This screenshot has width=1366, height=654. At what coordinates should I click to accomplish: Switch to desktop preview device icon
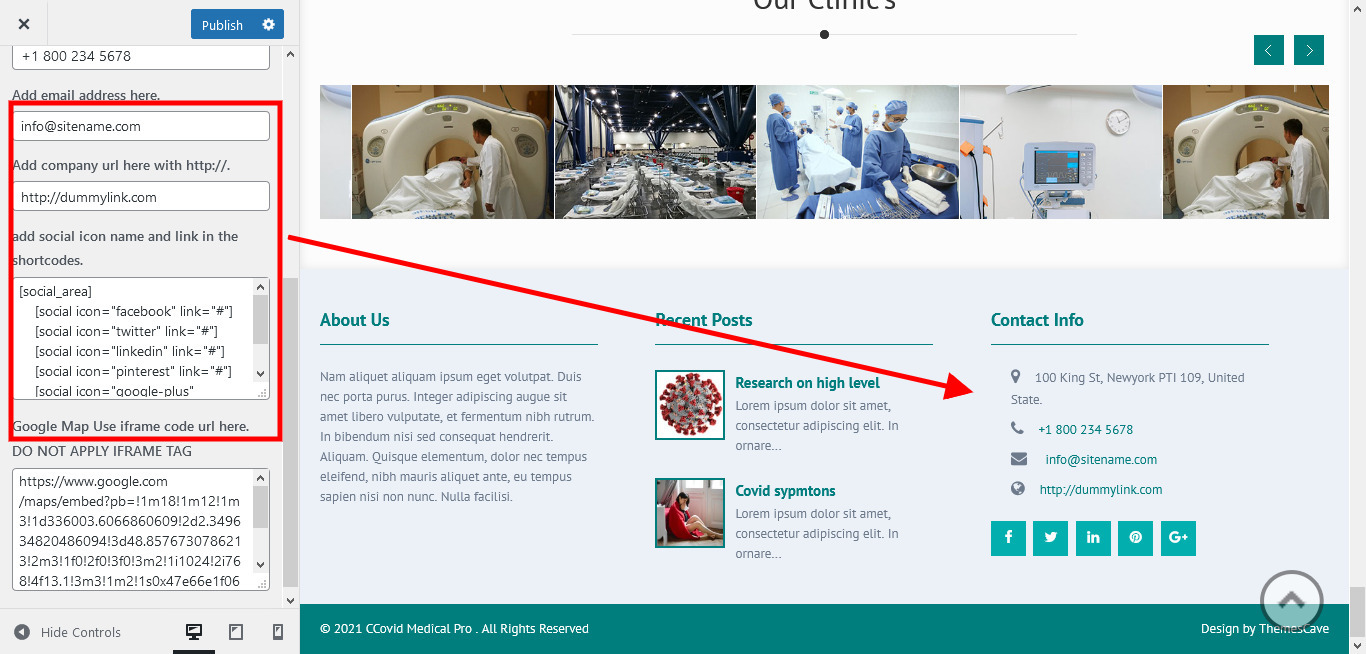[x=194, y=632]
